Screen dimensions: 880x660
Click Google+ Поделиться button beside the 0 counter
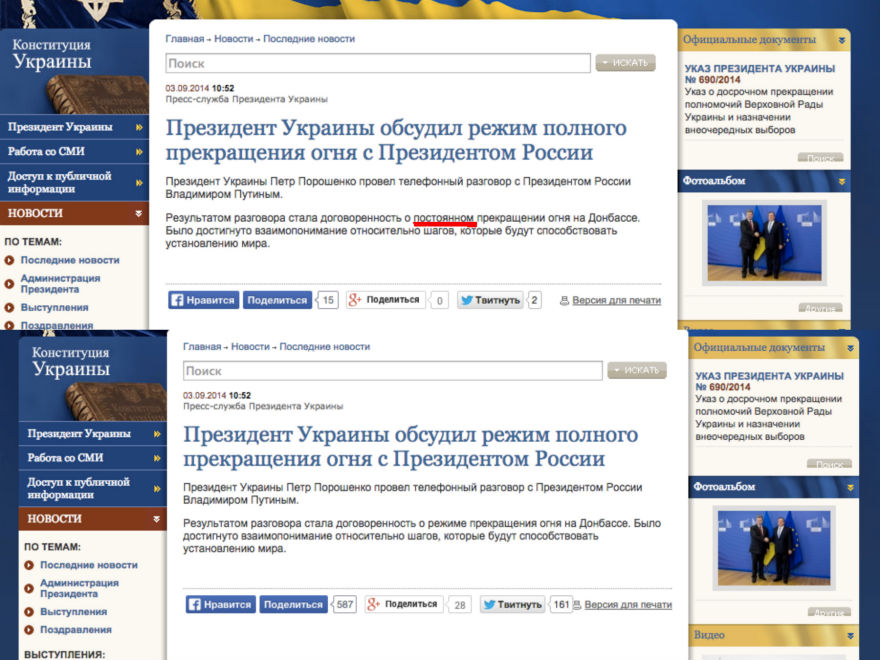point(385,300)
